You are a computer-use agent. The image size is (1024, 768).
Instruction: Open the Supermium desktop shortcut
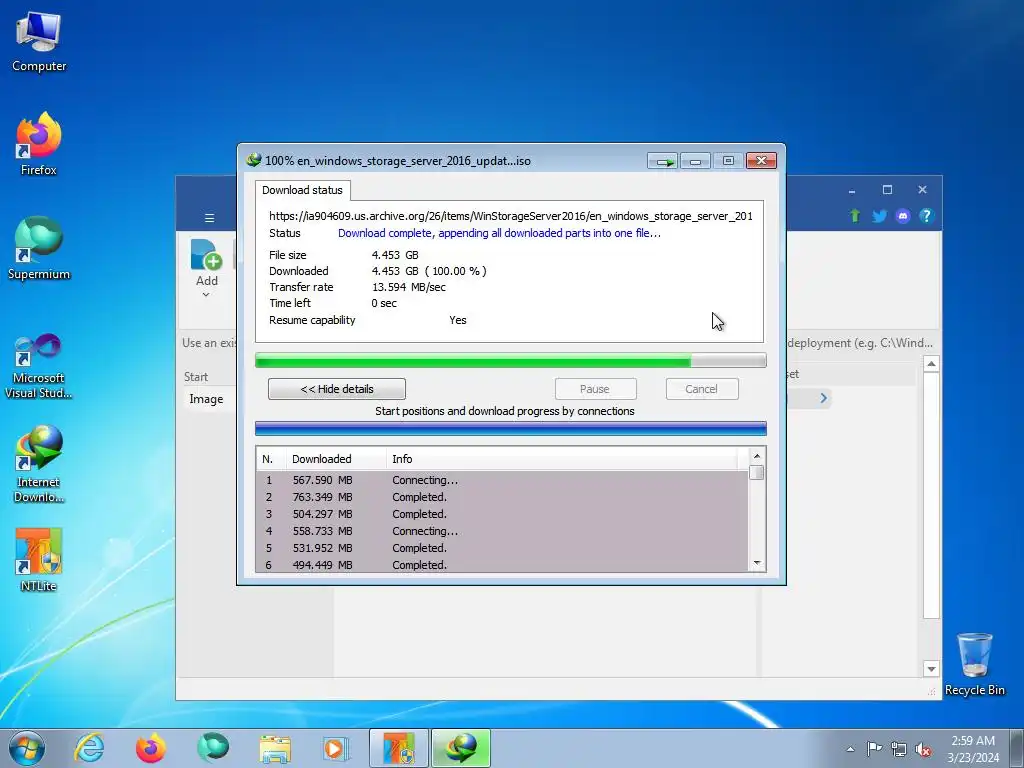click(39, 248)
